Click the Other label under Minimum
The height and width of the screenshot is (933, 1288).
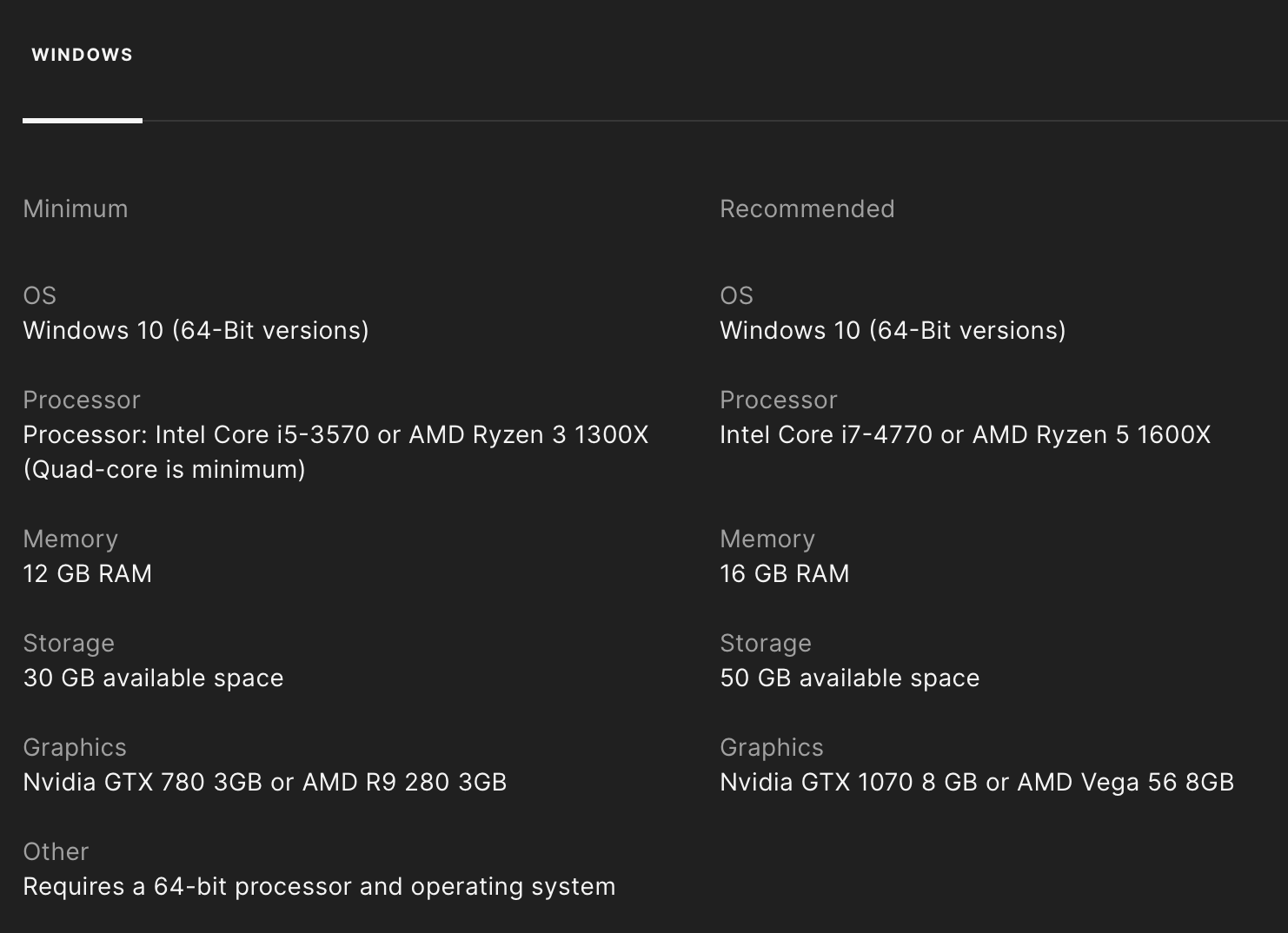[x=56, y=851]
